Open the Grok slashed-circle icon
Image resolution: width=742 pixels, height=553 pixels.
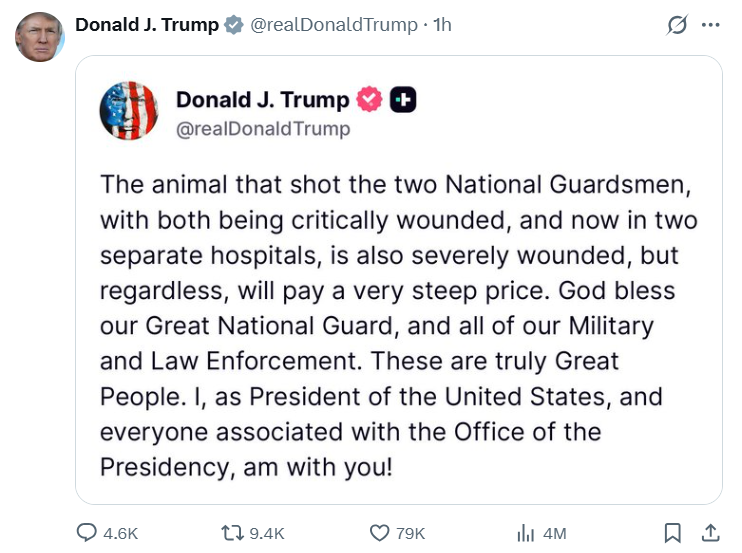point(677,25)
